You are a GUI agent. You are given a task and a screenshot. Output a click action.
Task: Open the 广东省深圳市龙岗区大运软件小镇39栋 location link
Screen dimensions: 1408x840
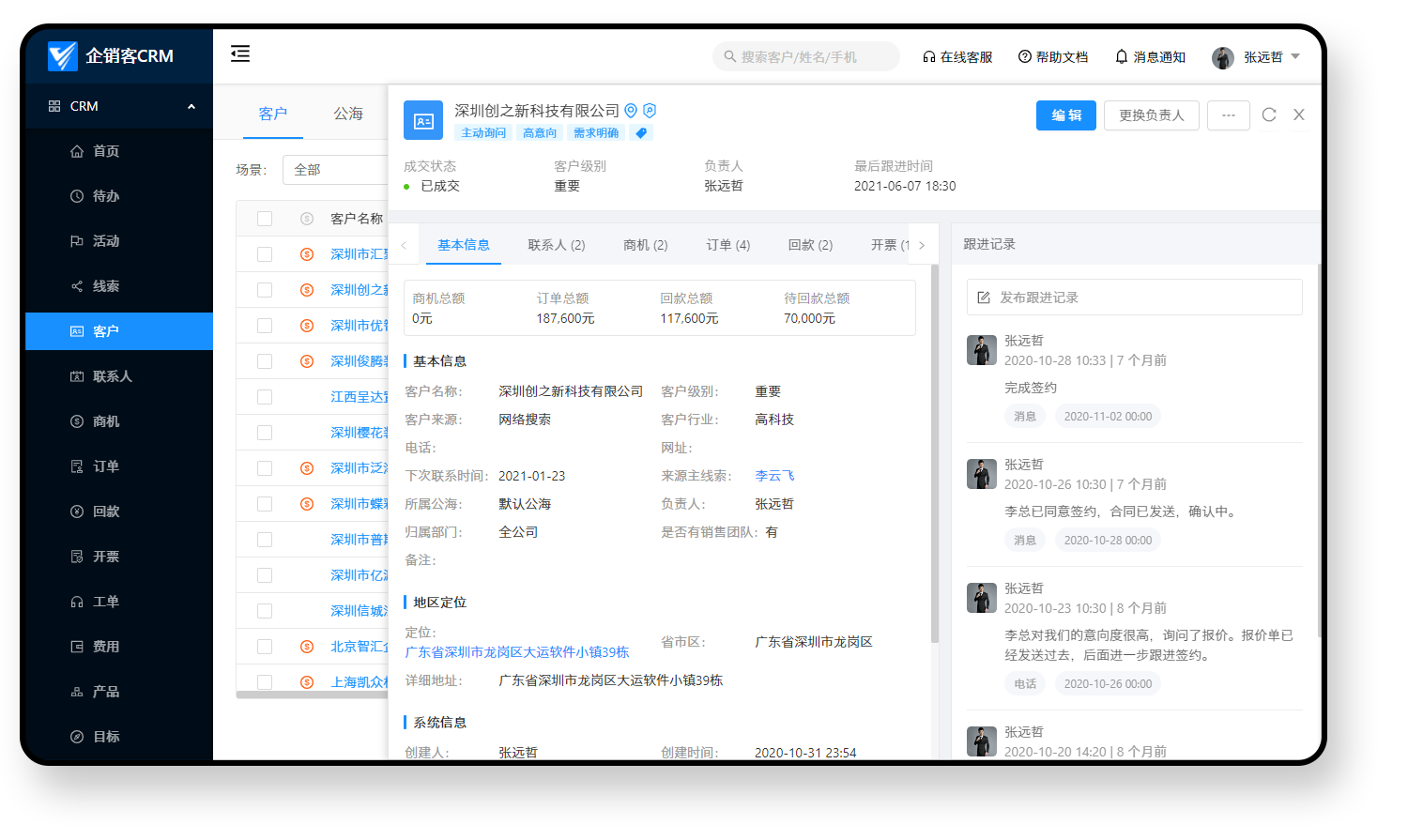(x=517, y=652)
